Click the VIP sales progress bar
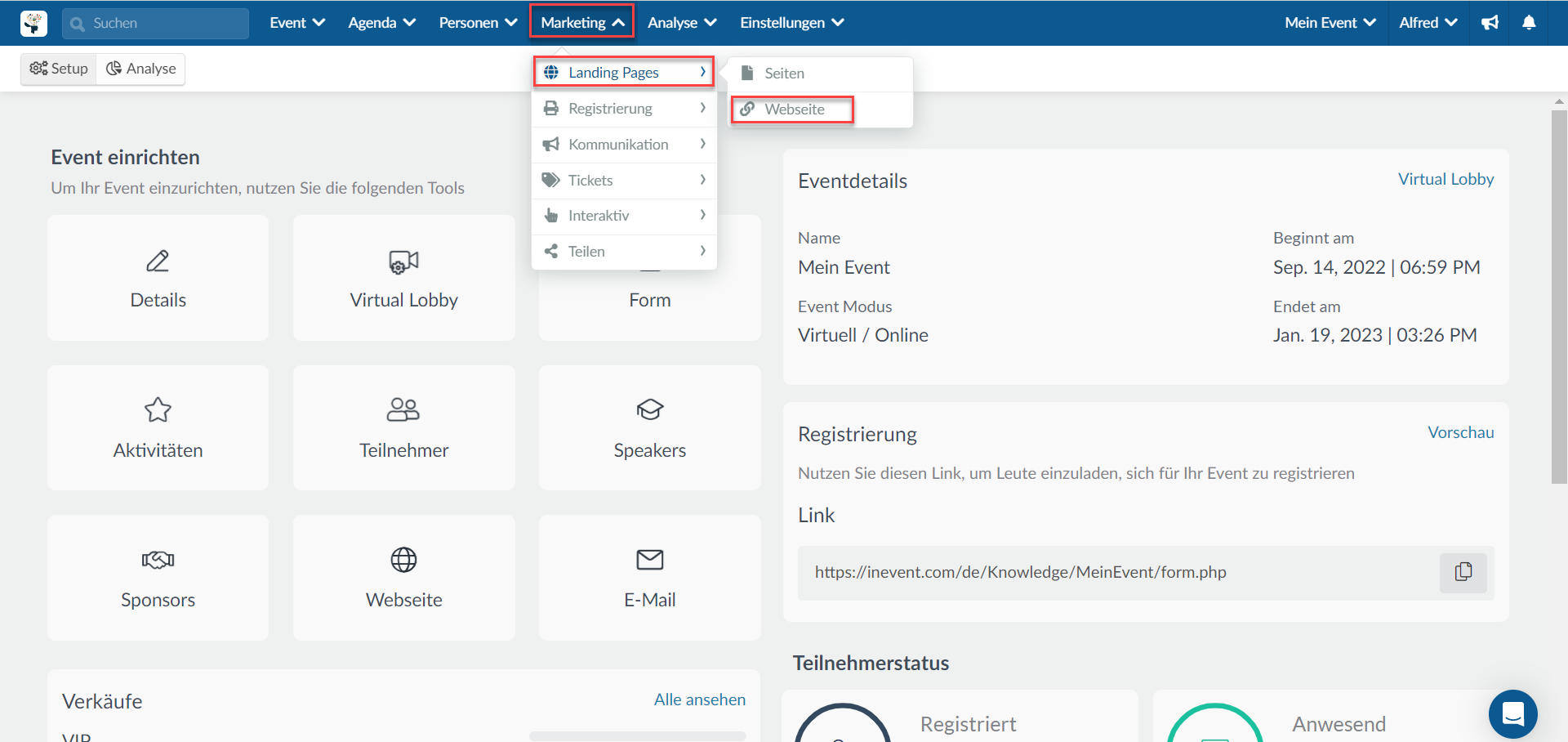This screenshot has height=742, width=1568. pos(638,736)
